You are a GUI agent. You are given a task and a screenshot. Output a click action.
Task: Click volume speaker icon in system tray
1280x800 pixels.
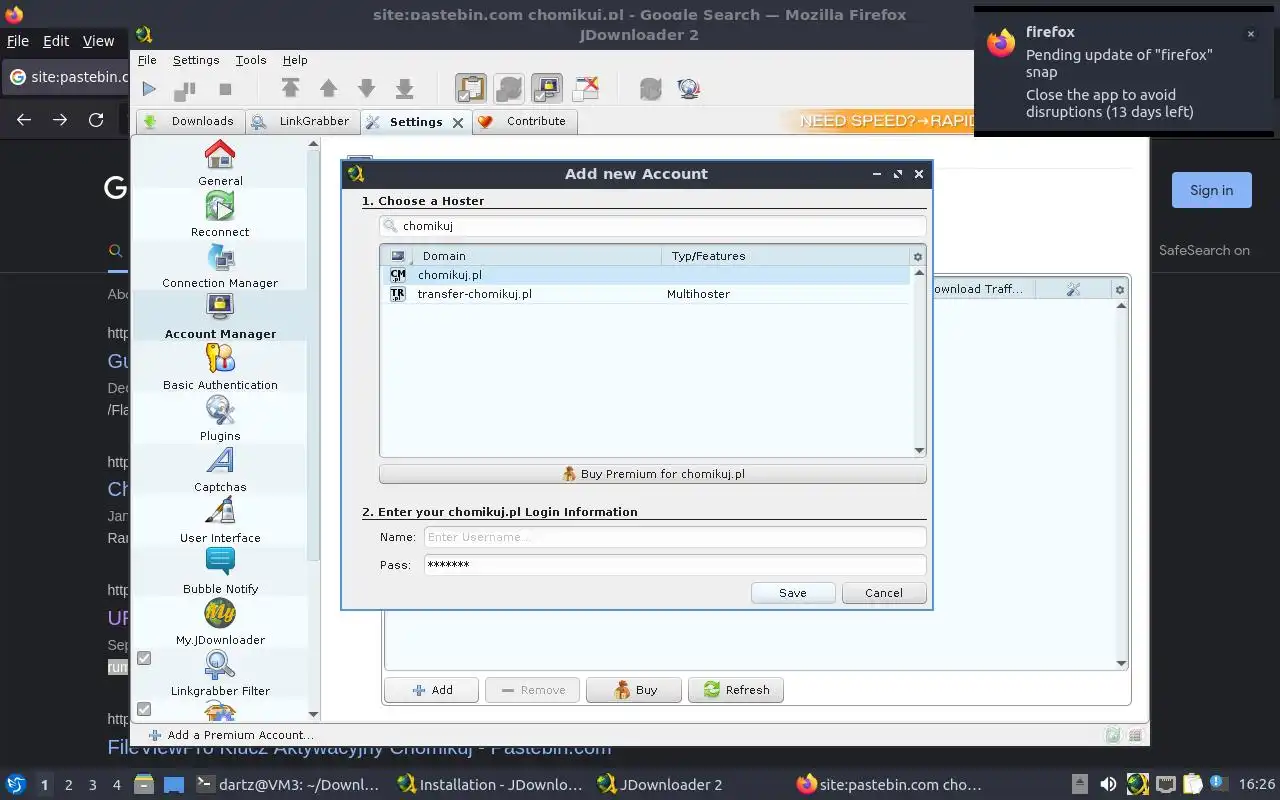point(1108,785)
